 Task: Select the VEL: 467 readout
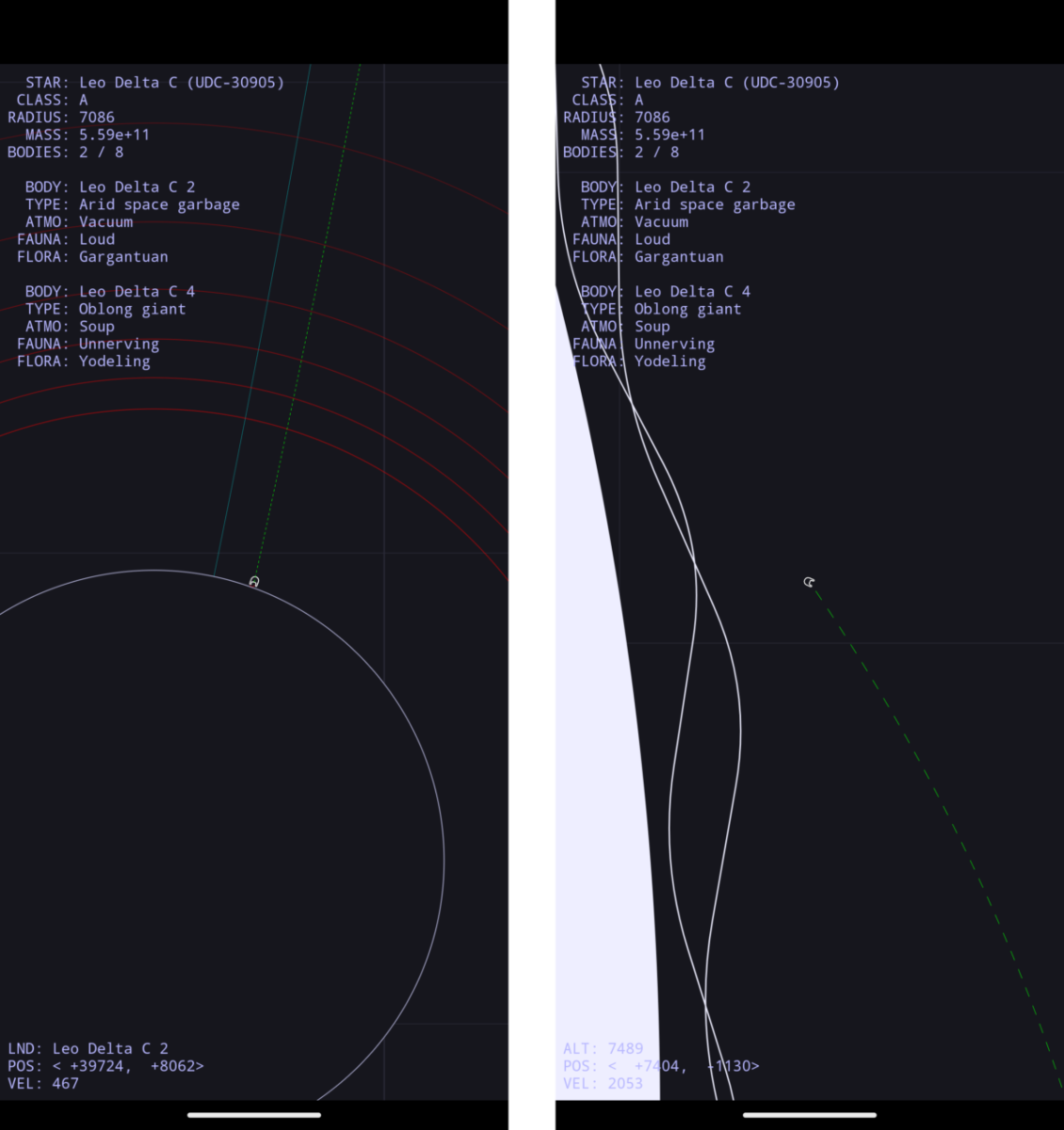43,1084
